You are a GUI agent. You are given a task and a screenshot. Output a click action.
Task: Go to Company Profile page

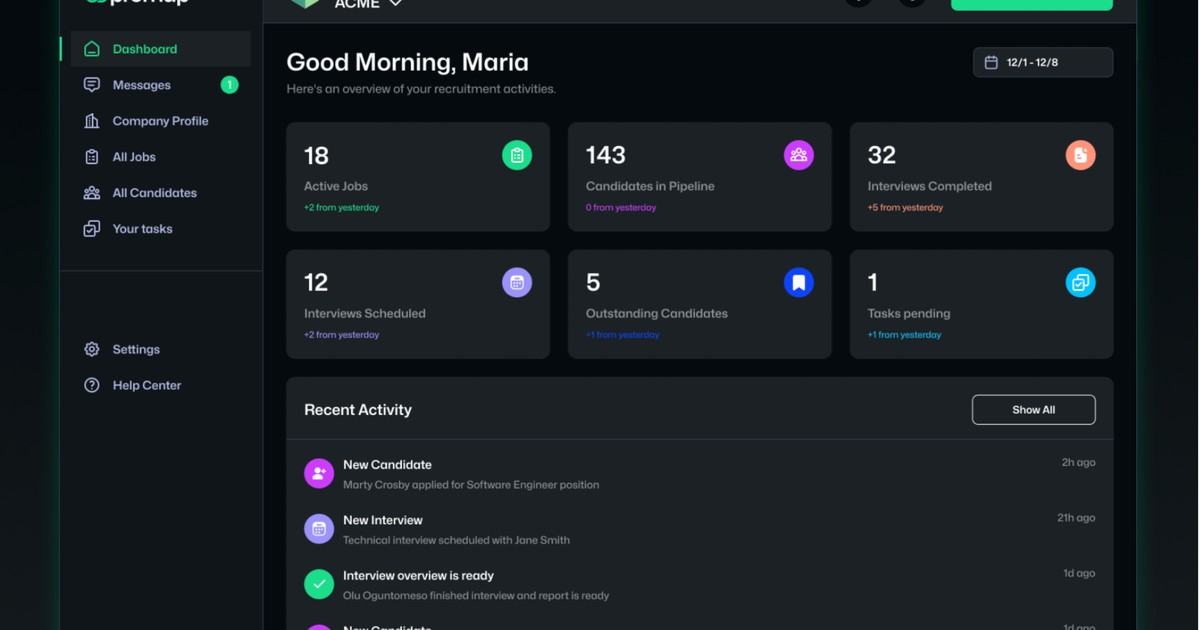click(160, 121)
